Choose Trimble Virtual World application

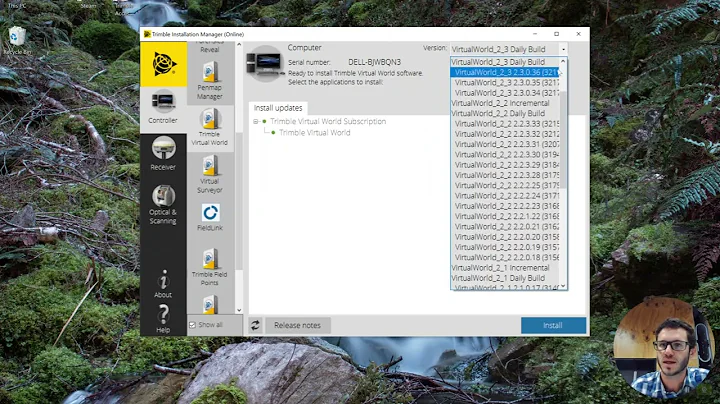210,127
